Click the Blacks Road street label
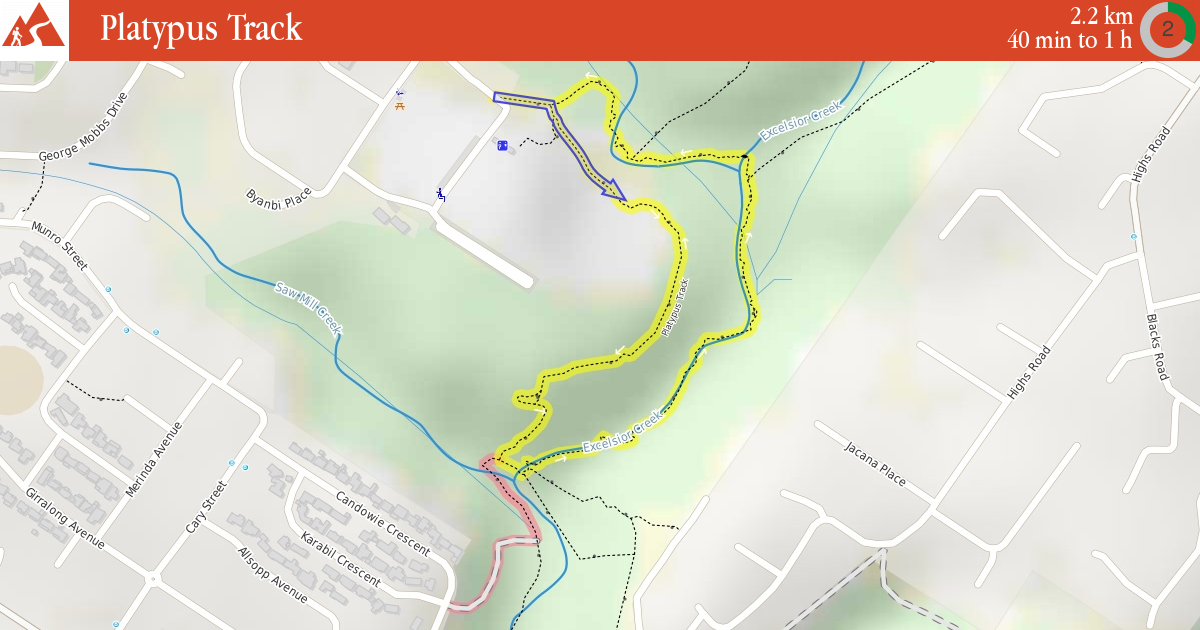This screenshot has height=630, width=1200. click(1157, 346)
